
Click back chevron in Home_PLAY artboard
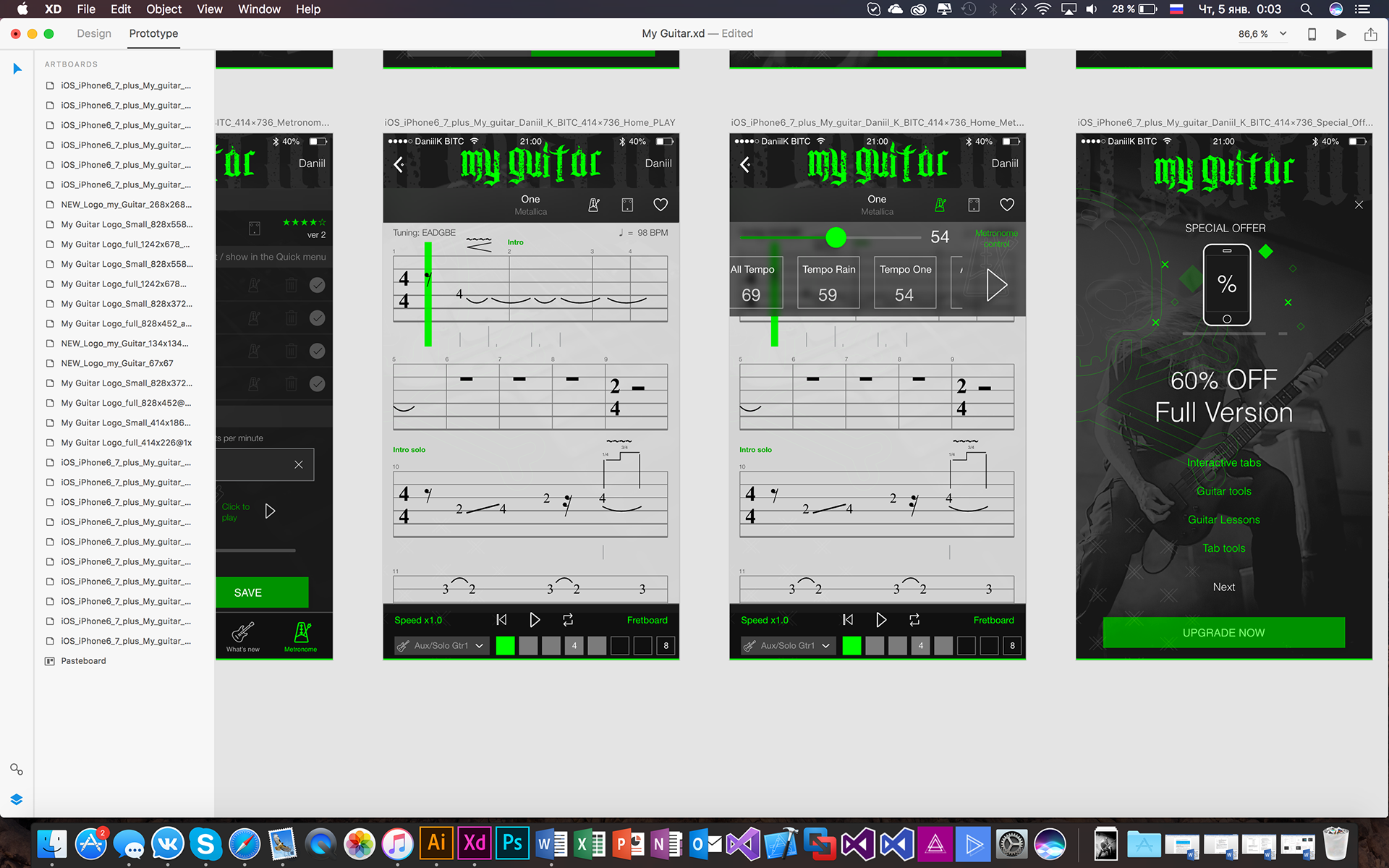pos(399,165)
